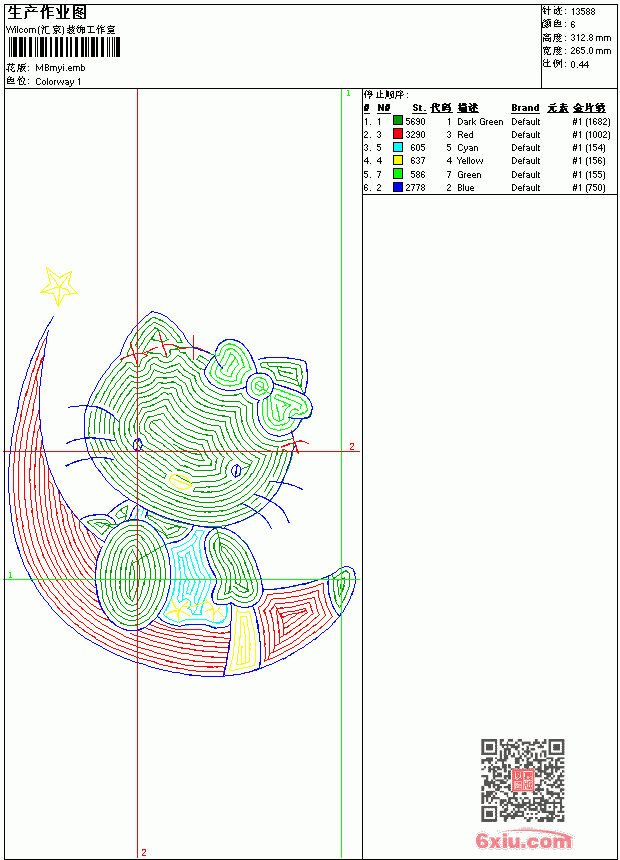Click Default brand in the Cyan row
Image resolution: width=620 pixels, height=860 pixels.
(526, 148)
